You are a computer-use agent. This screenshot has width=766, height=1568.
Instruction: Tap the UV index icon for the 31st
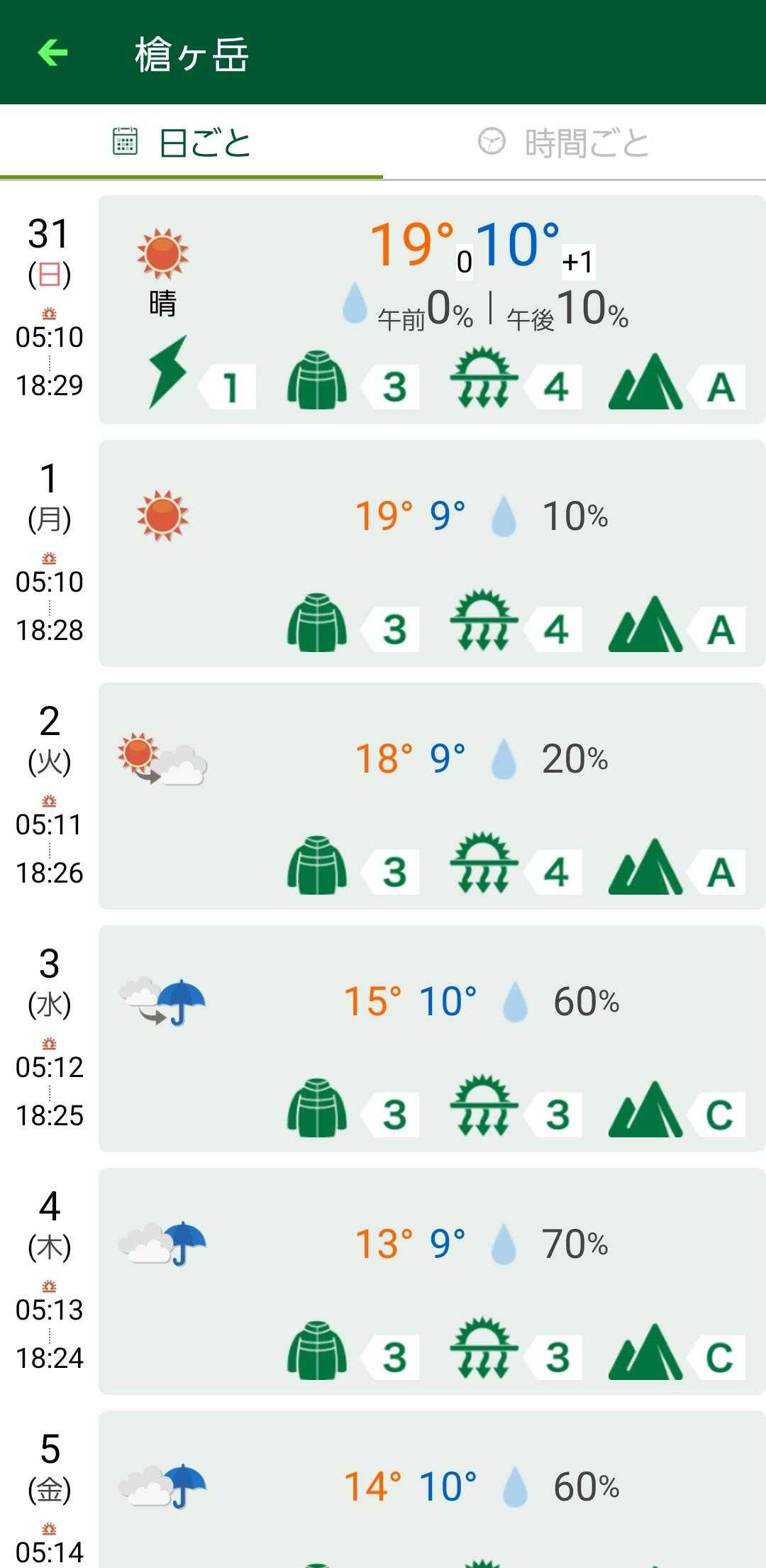point(484,377)
